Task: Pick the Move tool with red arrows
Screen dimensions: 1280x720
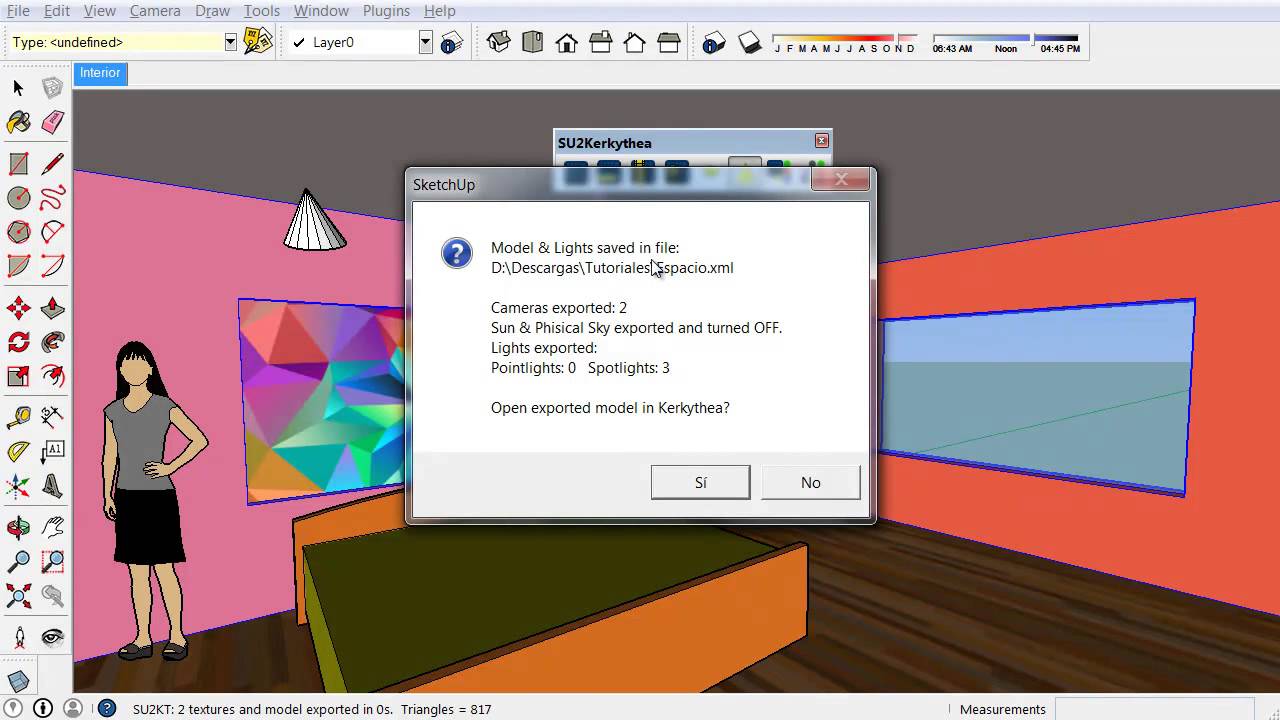Action: (x=18, y=308)
